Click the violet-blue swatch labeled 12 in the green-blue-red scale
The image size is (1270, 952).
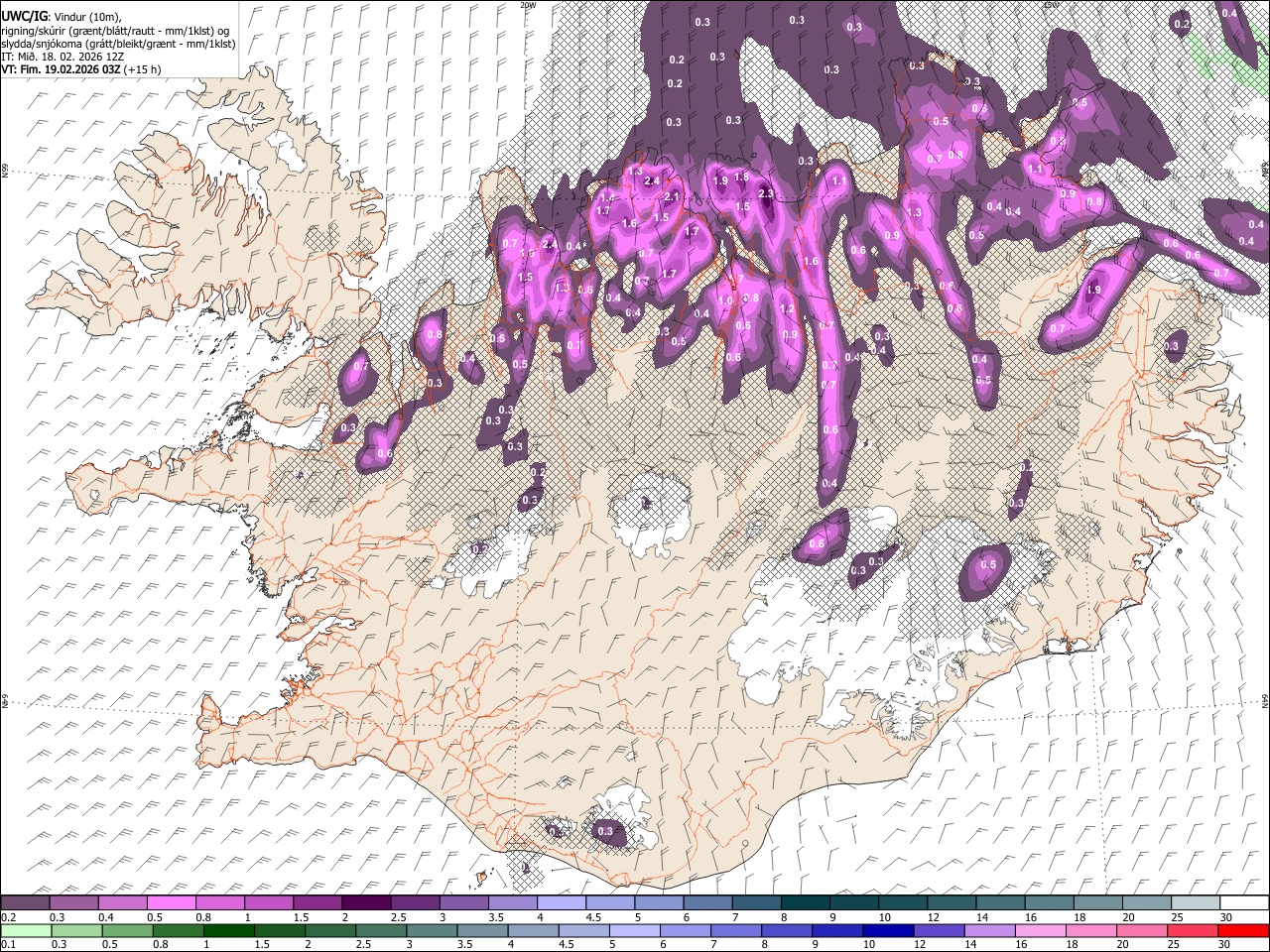[x=939, y=931]
